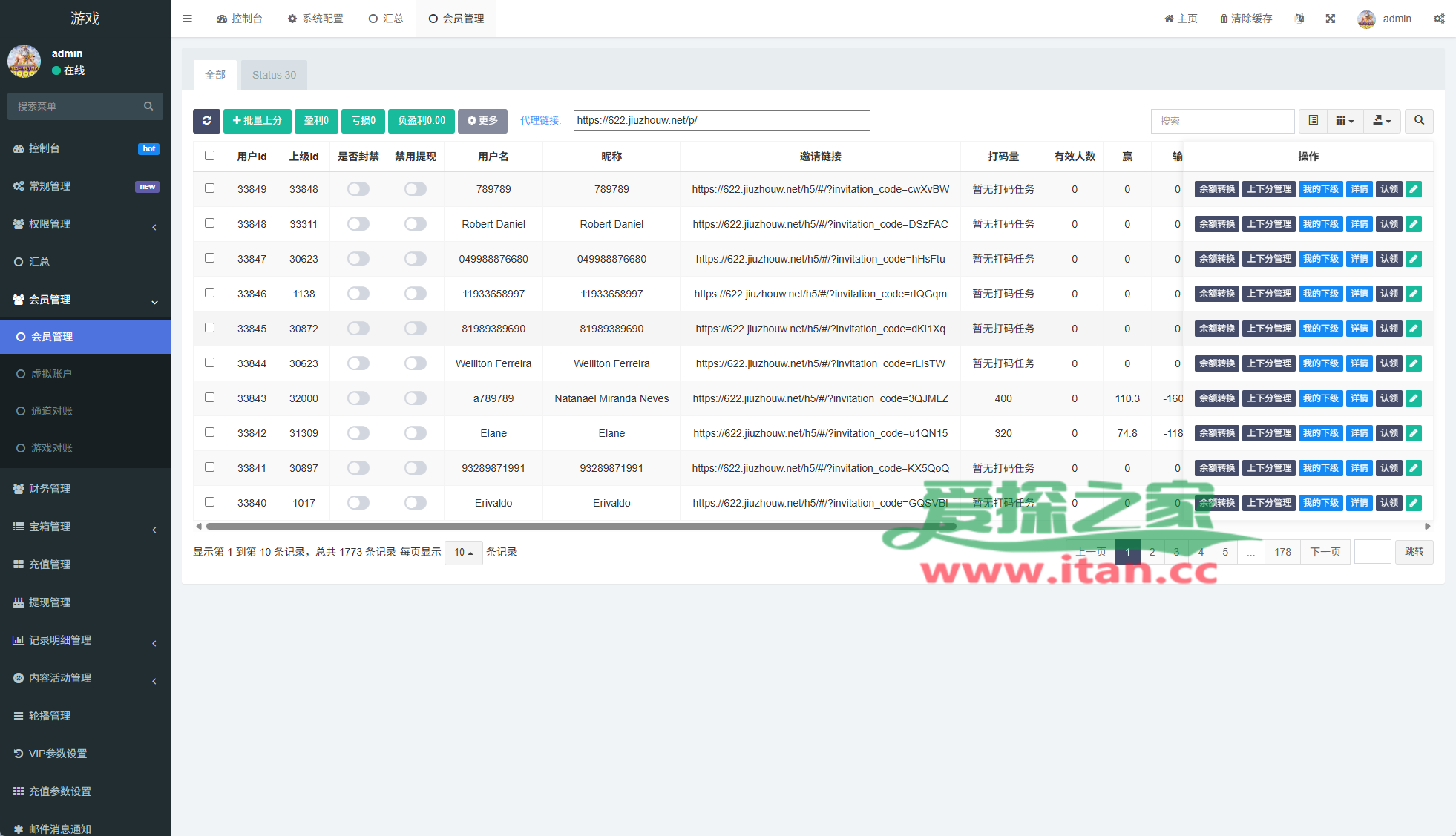Open top-right settings gears icon
The image size is (1456, 836).
[x=1439, y=19]
